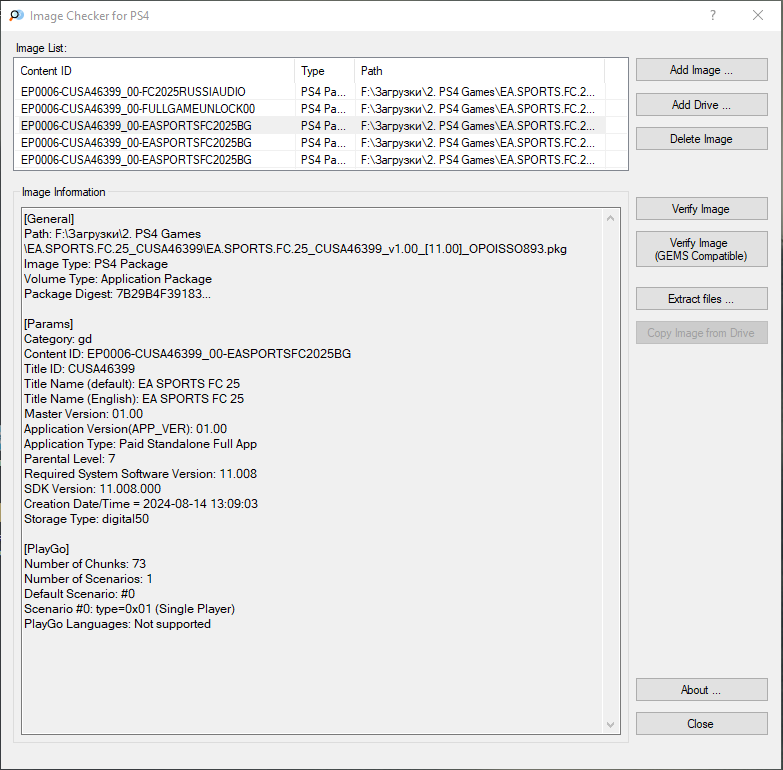This screenshot has height=770, width=783.
Task: Select the FULLGAMEUNLOCK00 image row
Action: [312, 109]
